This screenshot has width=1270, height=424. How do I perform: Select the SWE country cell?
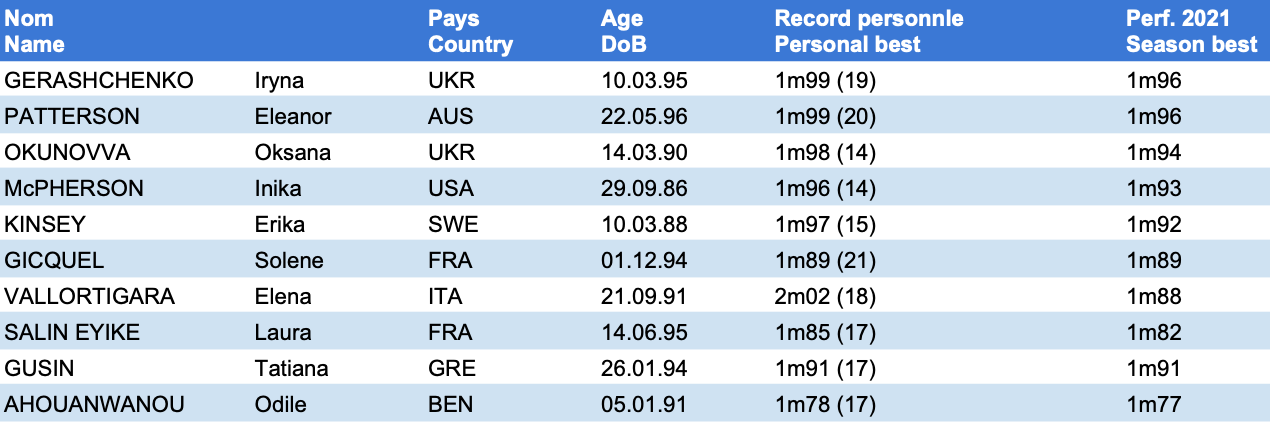pos(453,225)
